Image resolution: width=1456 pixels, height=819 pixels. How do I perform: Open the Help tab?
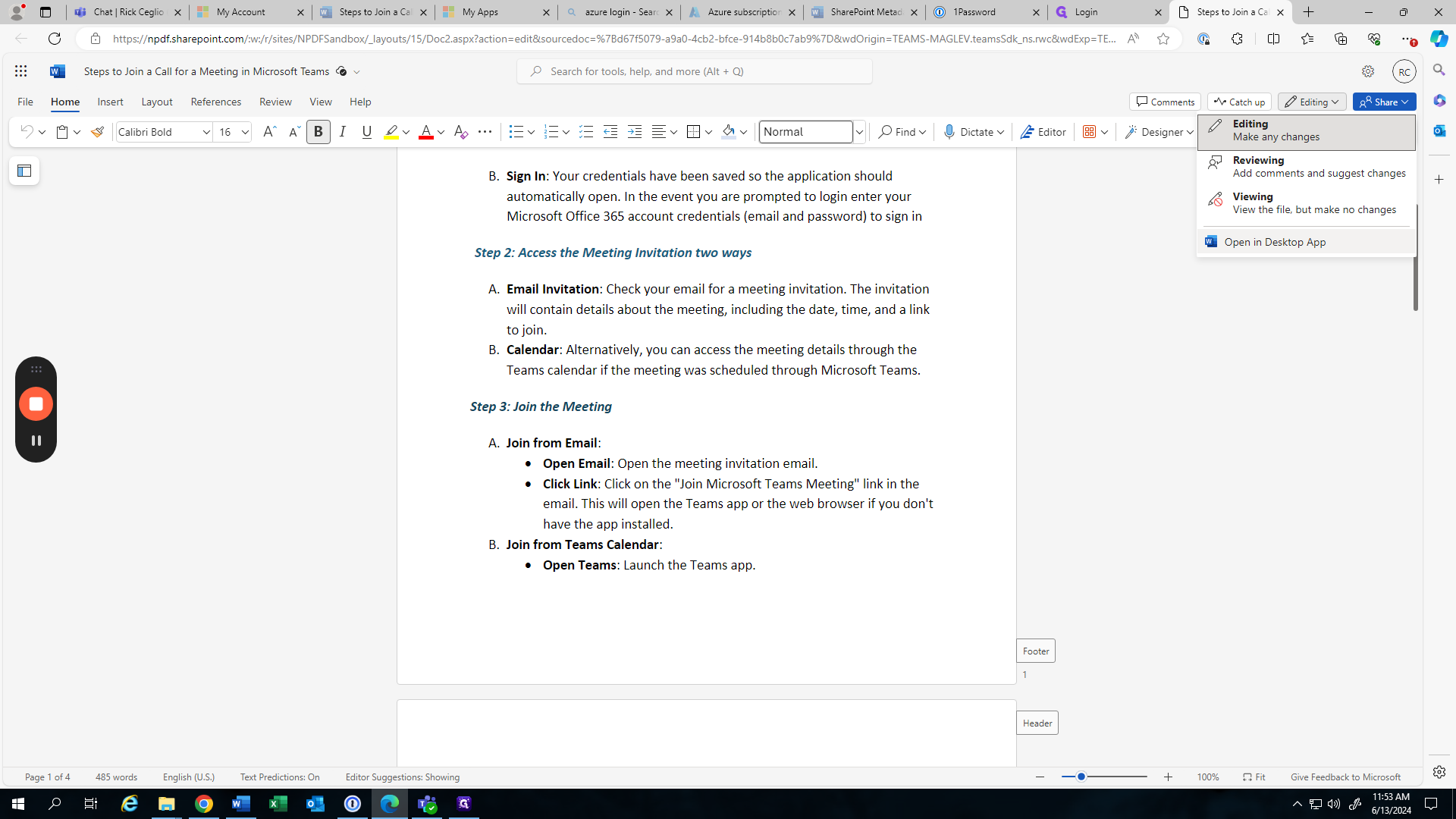click(360, 102)
